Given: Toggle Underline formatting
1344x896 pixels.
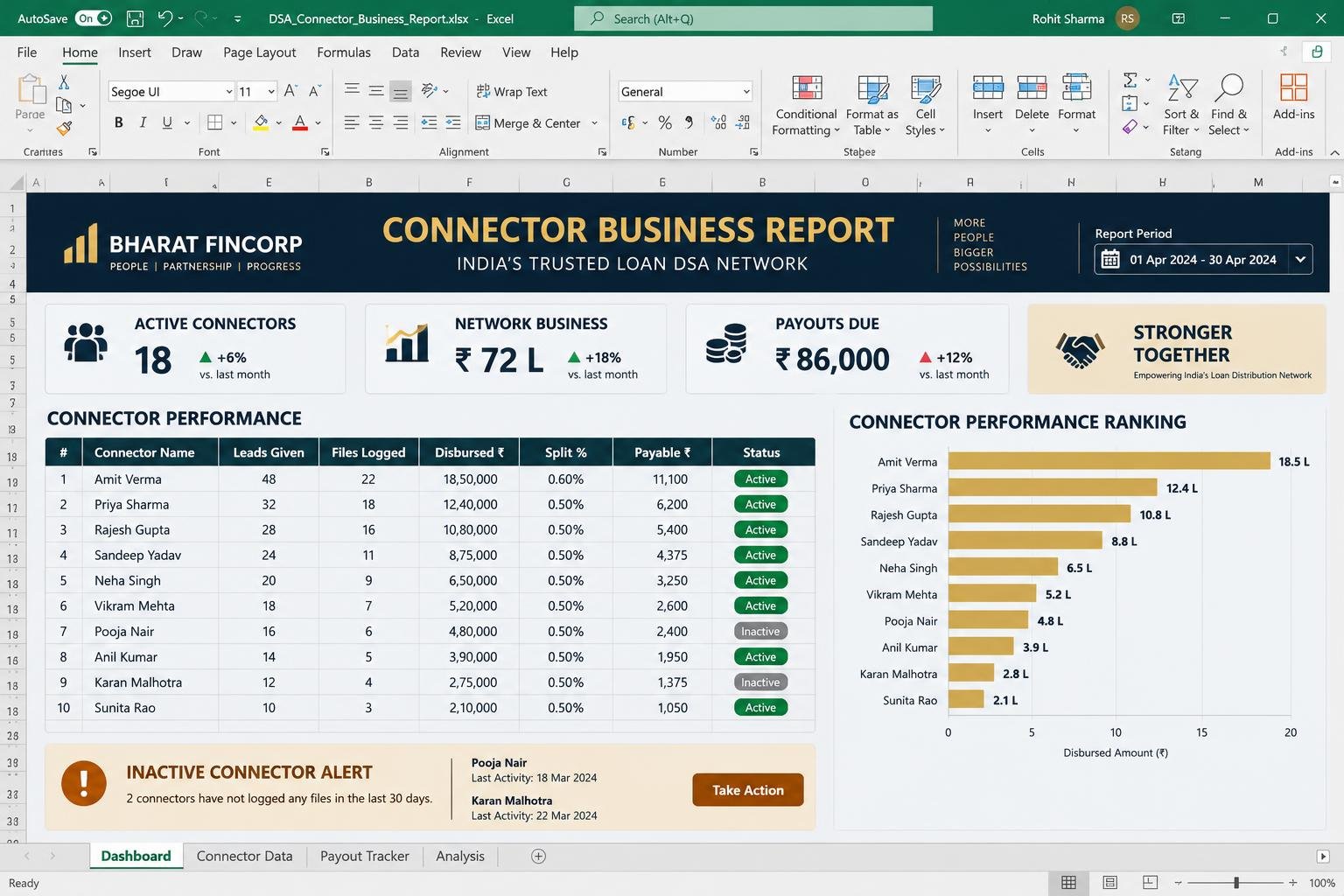Looking at the screenshot, I should click(x=167, y=122).
